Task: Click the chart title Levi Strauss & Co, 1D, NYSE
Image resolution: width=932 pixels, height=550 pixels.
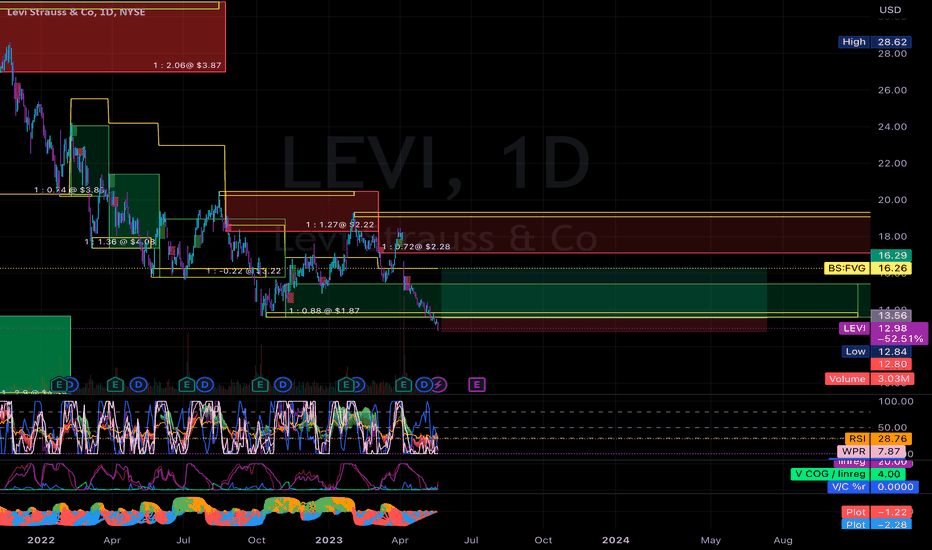Action: tap(76, 12)
